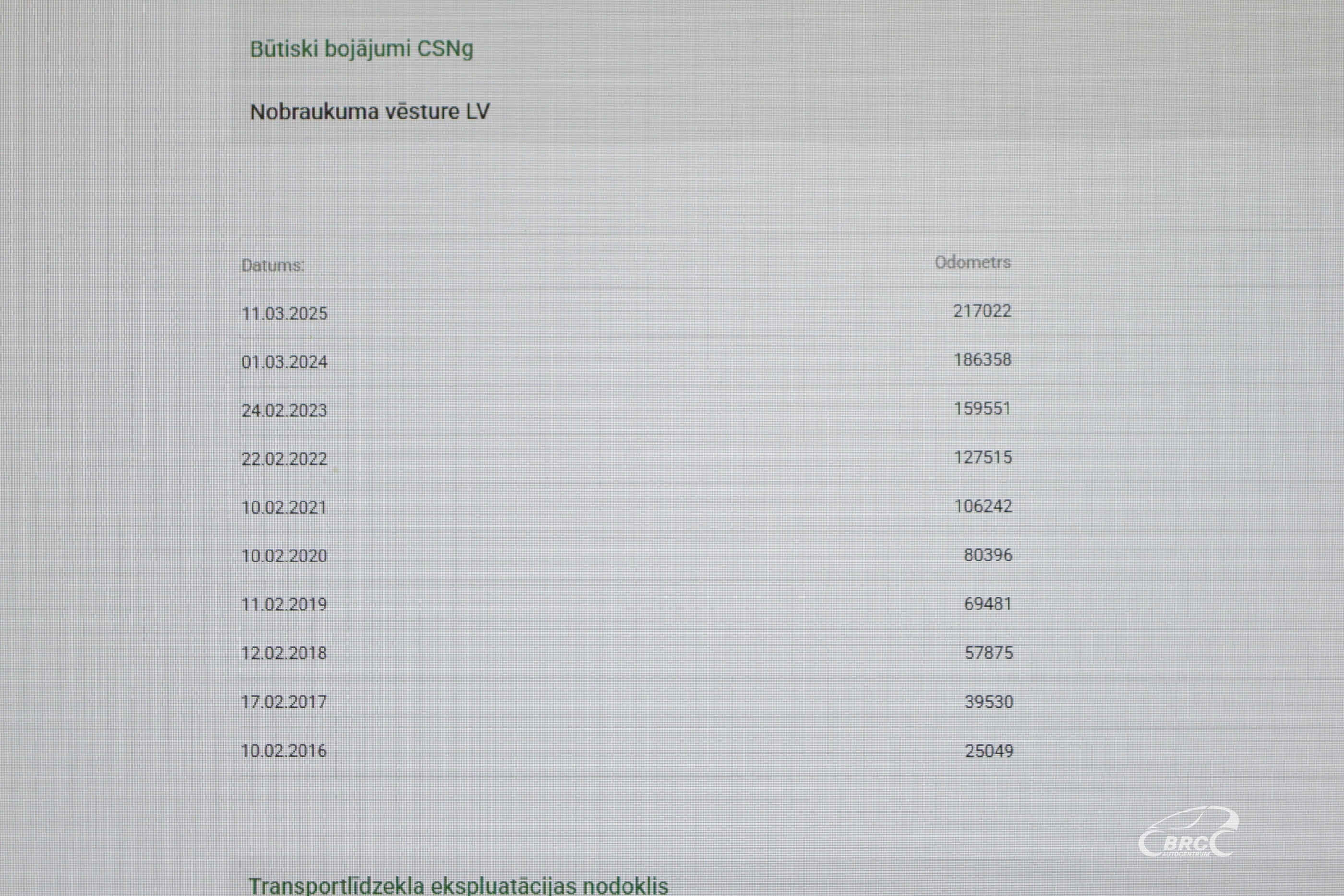
Task: Click the Odometrs column header
Action: coord(972,263)
